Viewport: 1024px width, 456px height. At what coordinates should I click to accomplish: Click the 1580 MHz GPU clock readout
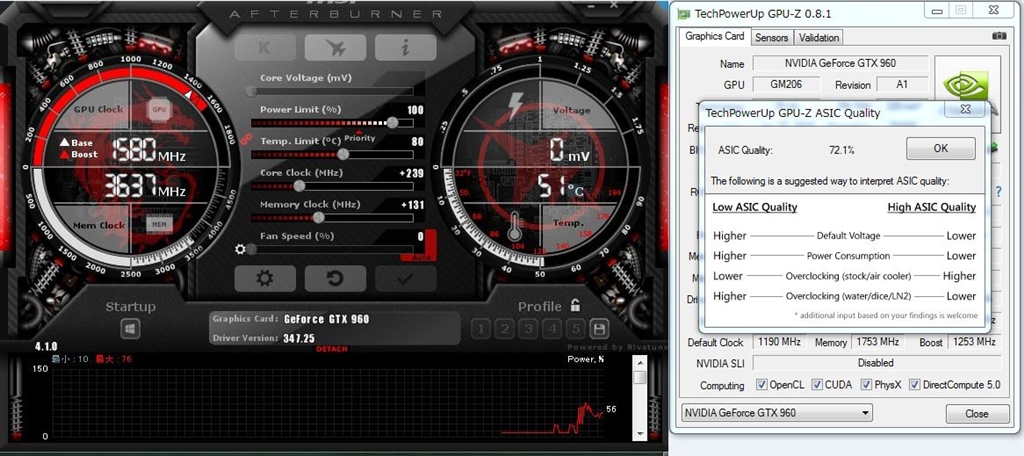(x=149, y=150)
